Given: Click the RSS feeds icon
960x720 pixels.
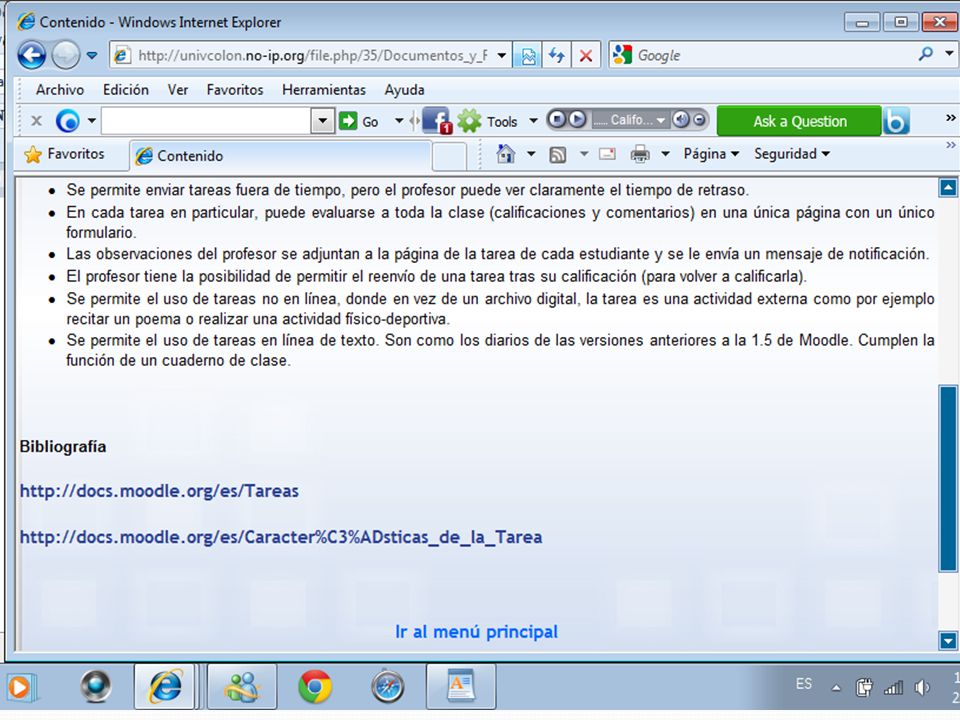Looking at the screenshot, I should click(x=557, y=154).
